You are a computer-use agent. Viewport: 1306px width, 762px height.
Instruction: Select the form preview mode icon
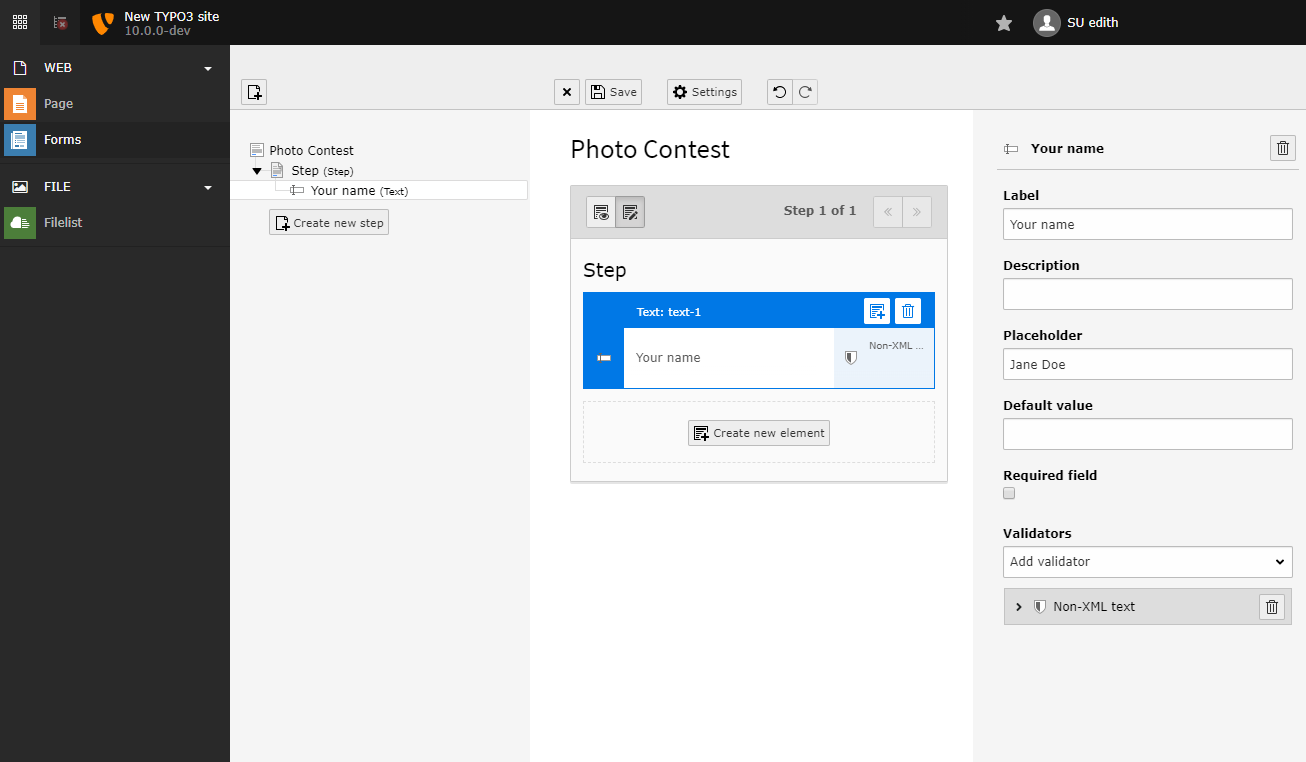point(601,211)
